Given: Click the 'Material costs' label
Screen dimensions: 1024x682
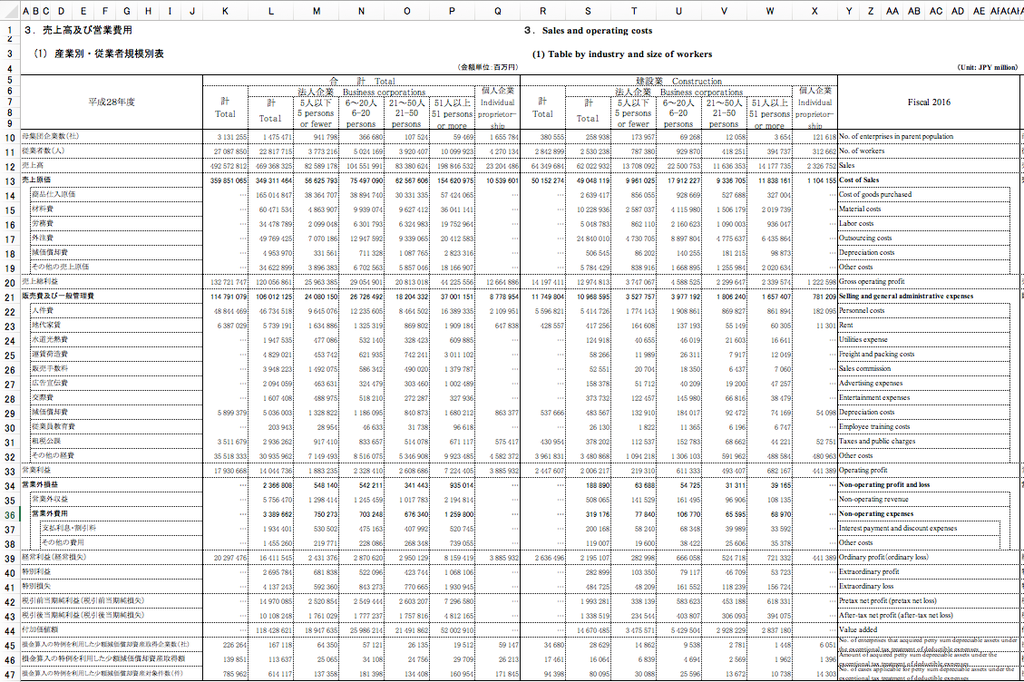Looking at the screenshot, I should click(x=859, y=209).
